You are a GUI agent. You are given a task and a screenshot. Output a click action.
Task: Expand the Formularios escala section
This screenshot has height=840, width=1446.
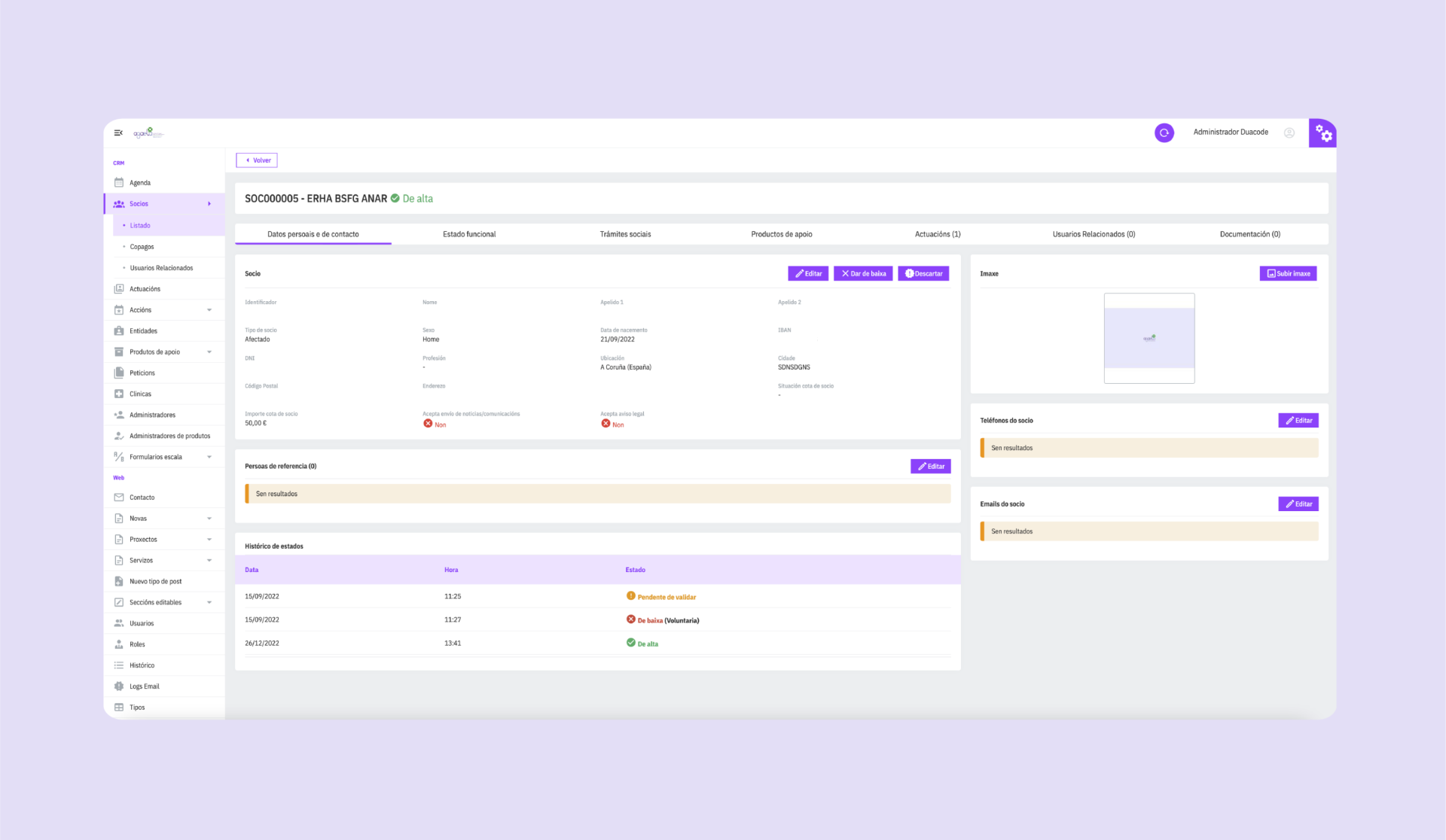209,457
